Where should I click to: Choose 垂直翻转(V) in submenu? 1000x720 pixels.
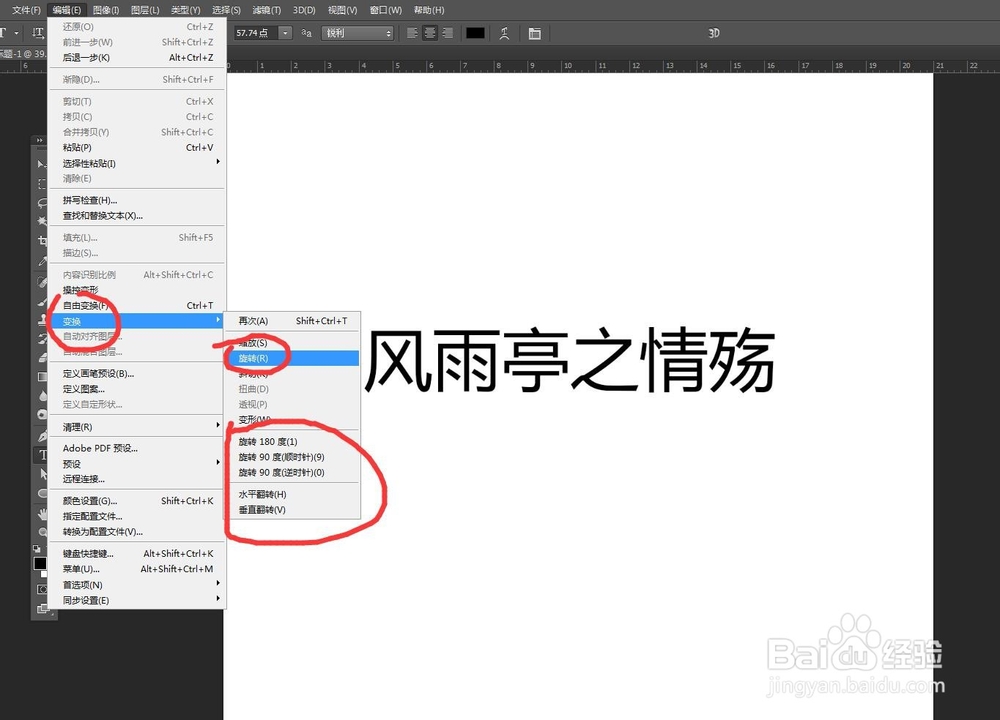(x=292, y=510)
